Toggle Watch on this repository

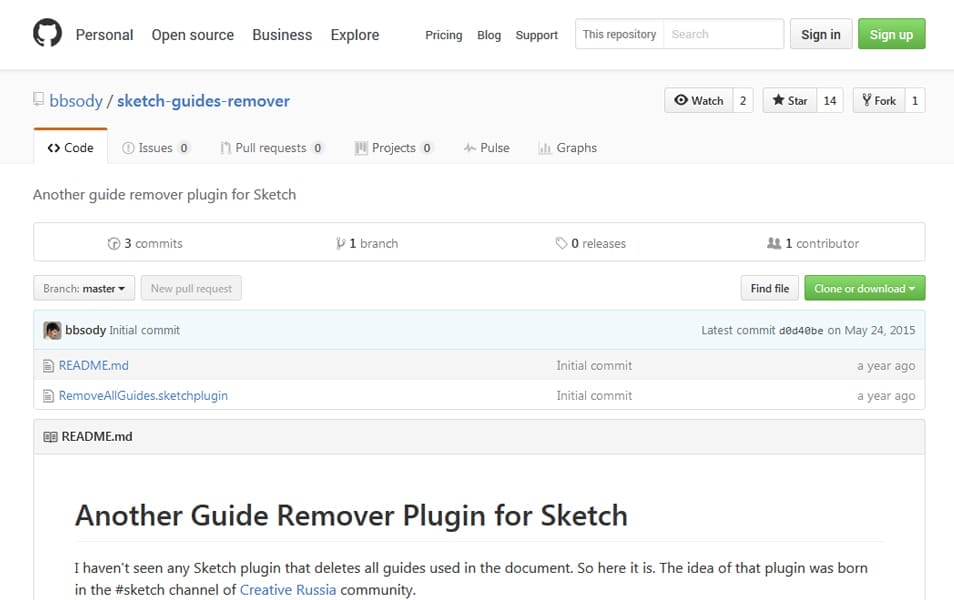(700, 100)
